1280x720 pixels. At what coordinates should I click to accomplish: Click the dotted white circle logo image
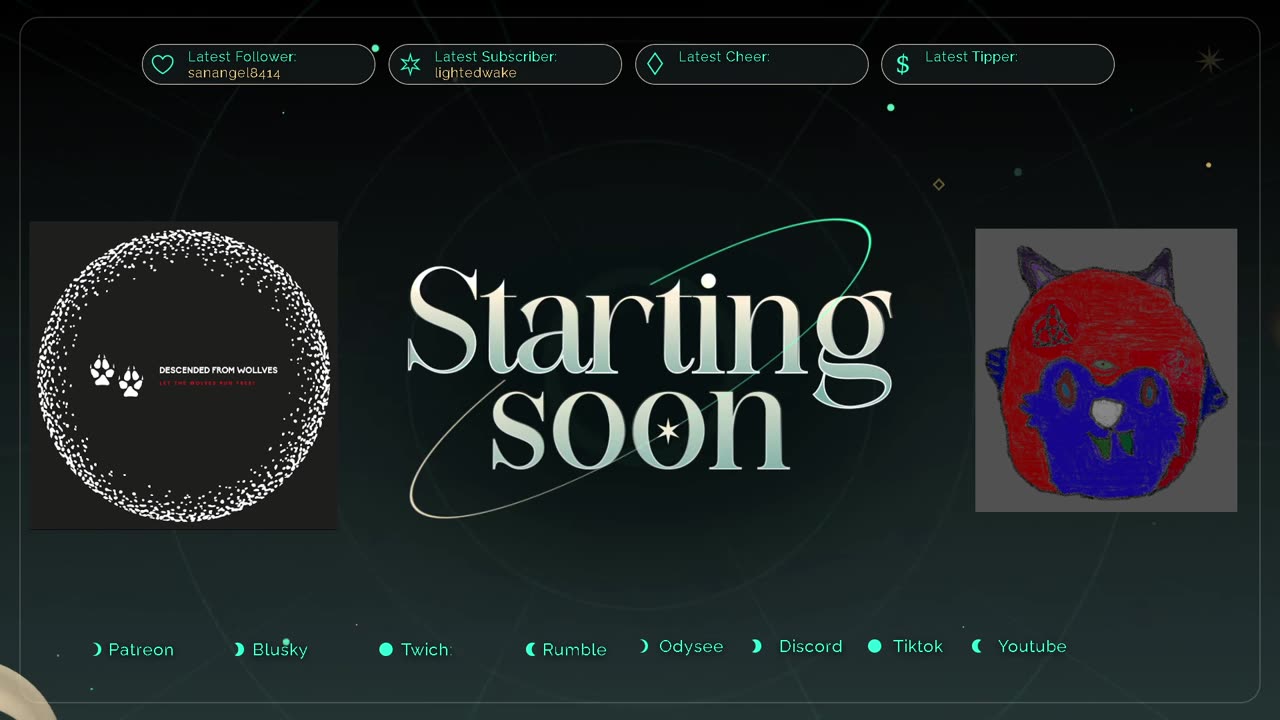(184, 375)
